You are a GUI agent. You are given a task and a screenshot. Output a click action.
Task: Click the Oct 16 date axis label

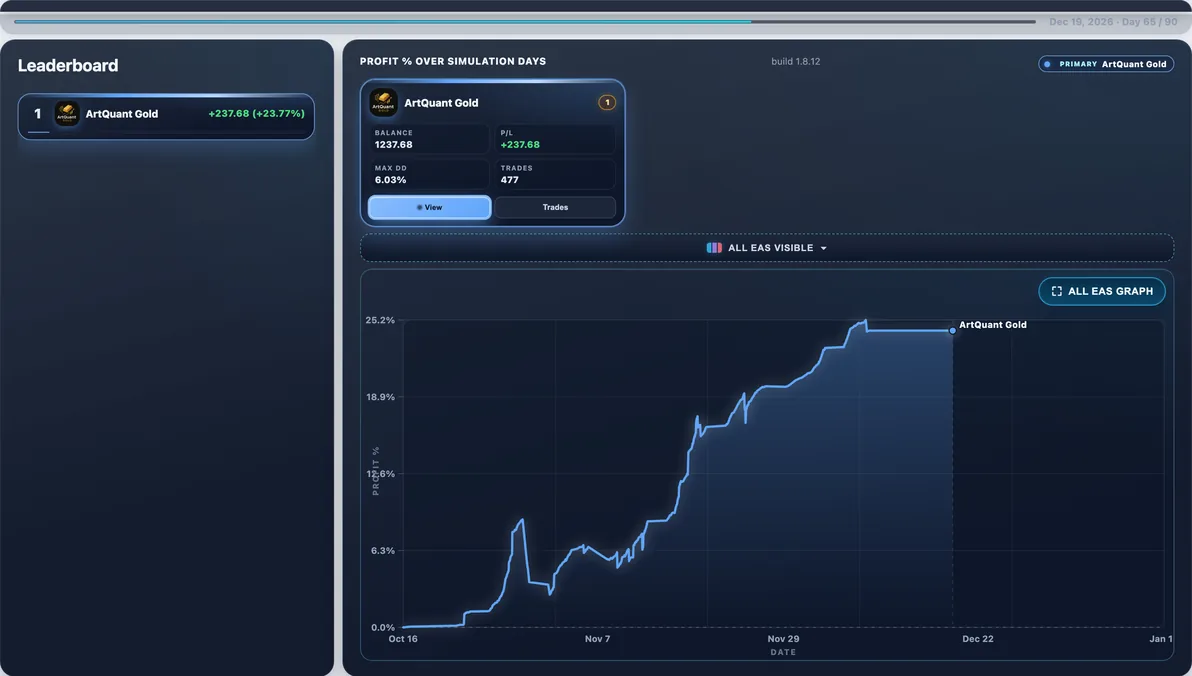(x=403, y=639)
